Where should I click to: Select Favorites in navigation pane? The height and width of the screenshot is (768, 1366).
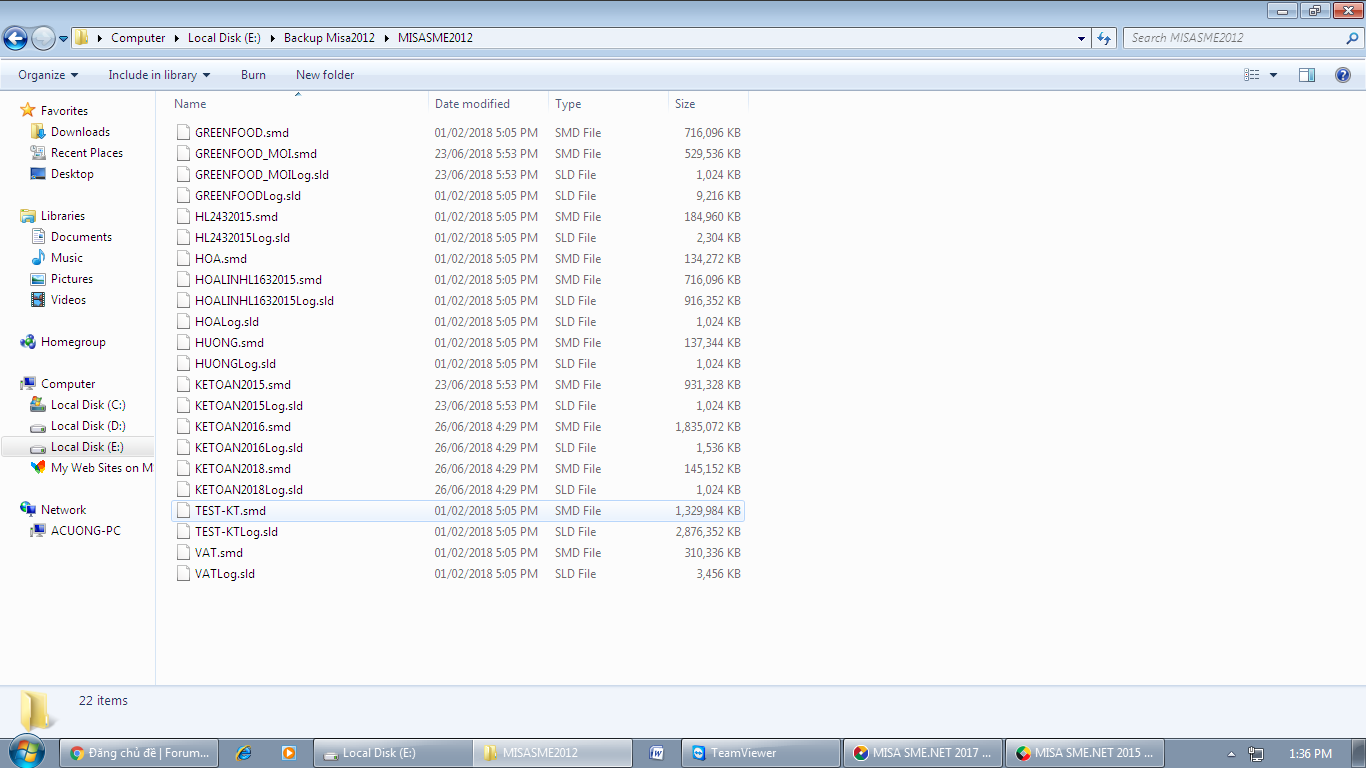click(64, 111)
